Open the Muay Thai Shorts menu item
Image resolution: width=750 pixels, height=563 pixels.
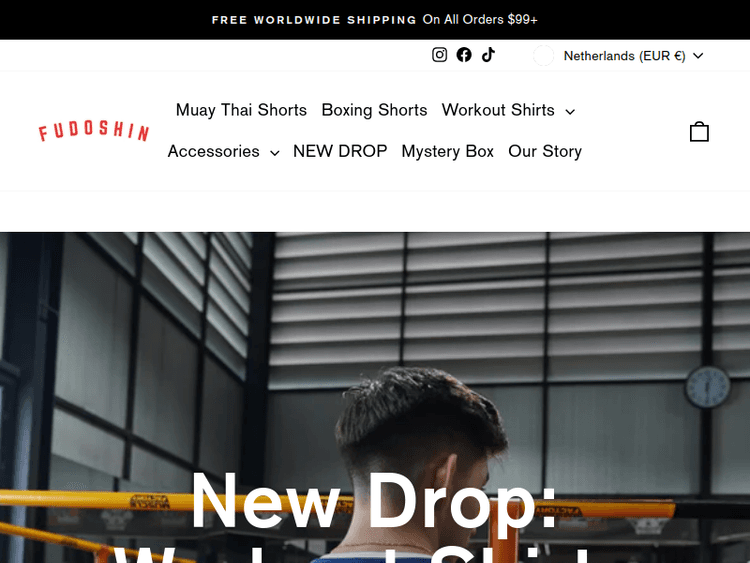[x=241, y=110]
